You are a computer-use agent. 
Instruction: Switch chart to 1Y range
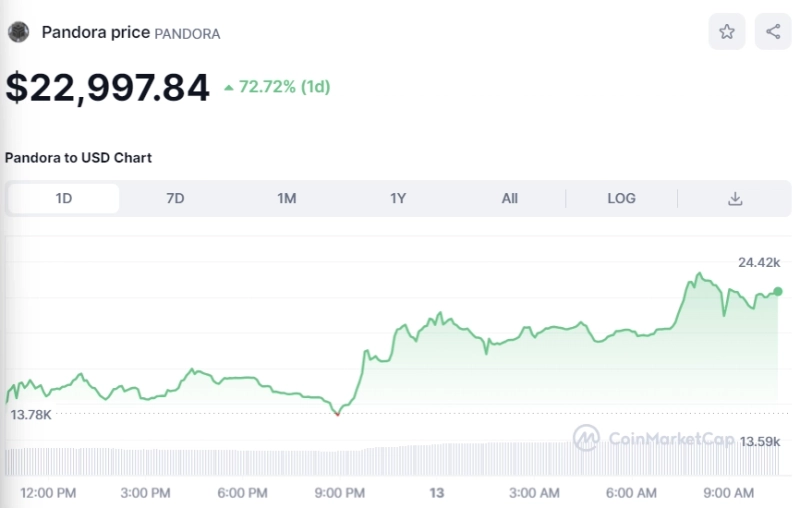(398, 198)
